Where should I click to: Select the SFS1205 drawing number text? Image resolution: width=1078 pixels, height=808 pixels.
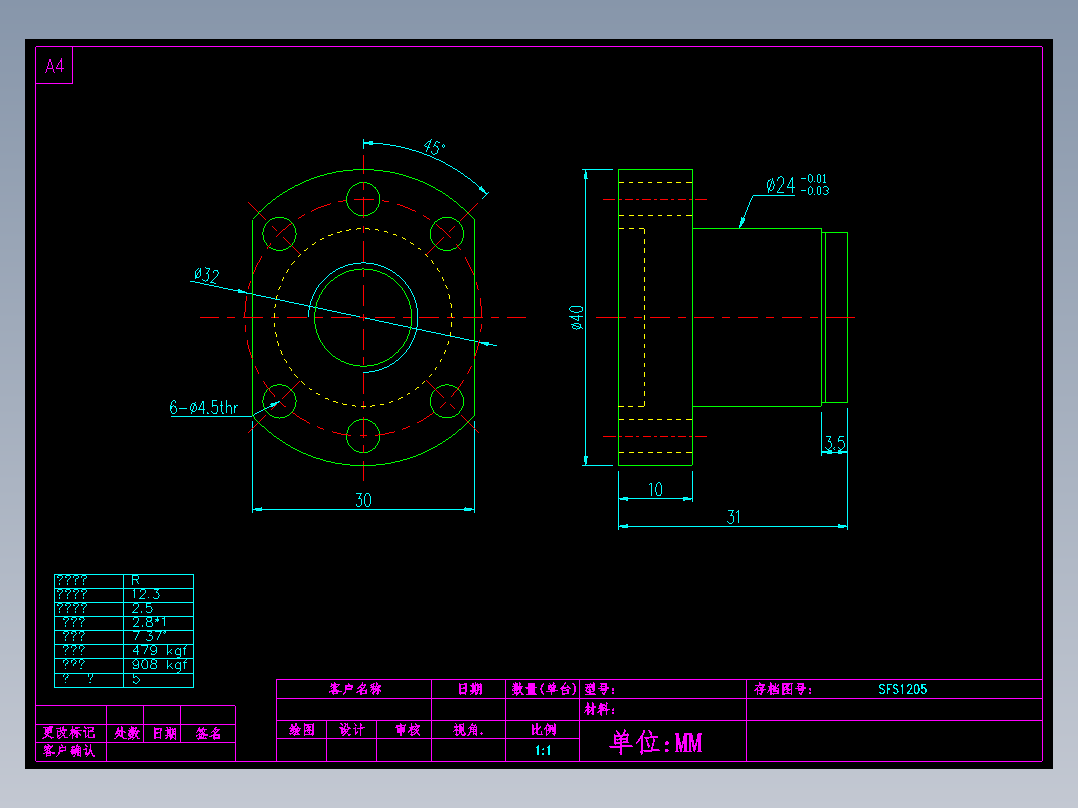[x=902, y=689]
